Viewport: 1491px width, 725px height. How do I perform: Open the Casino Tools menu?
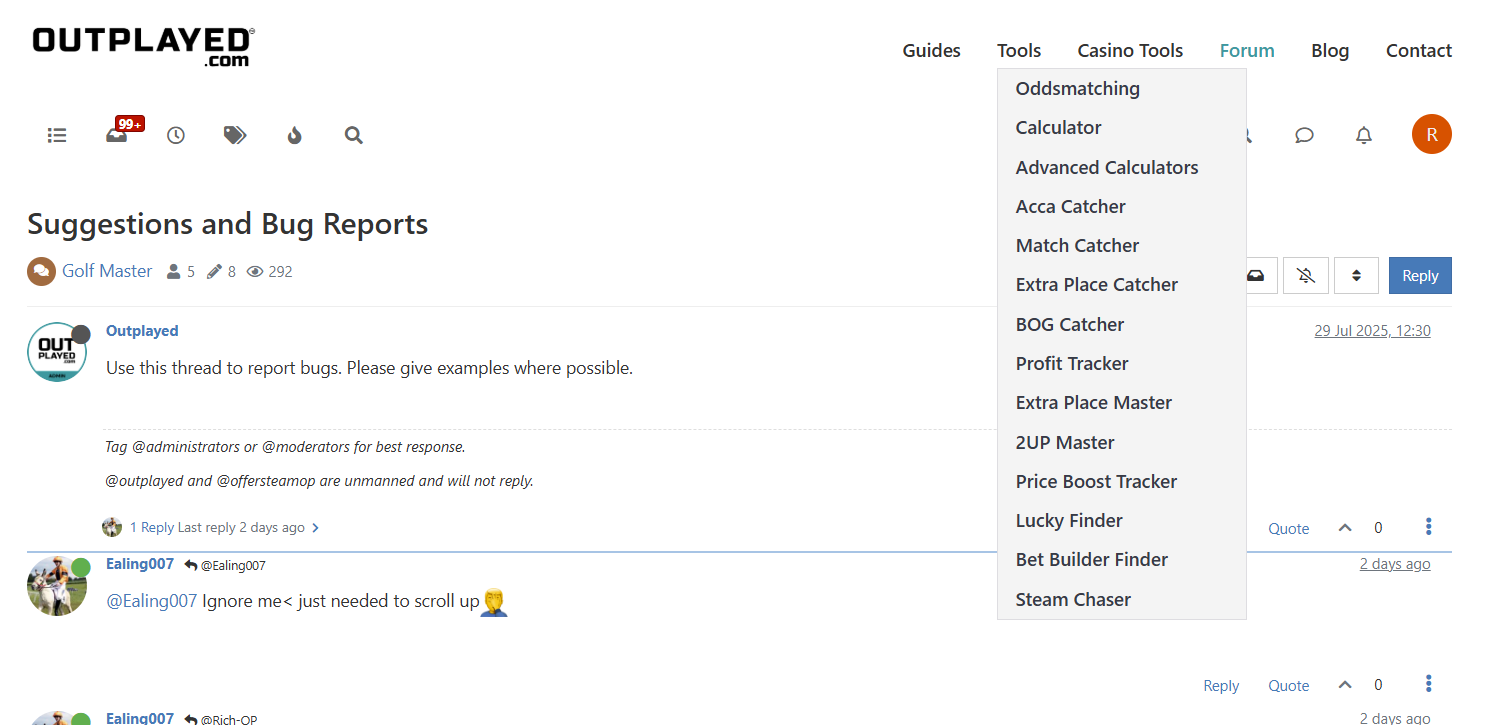(1130, 50)
